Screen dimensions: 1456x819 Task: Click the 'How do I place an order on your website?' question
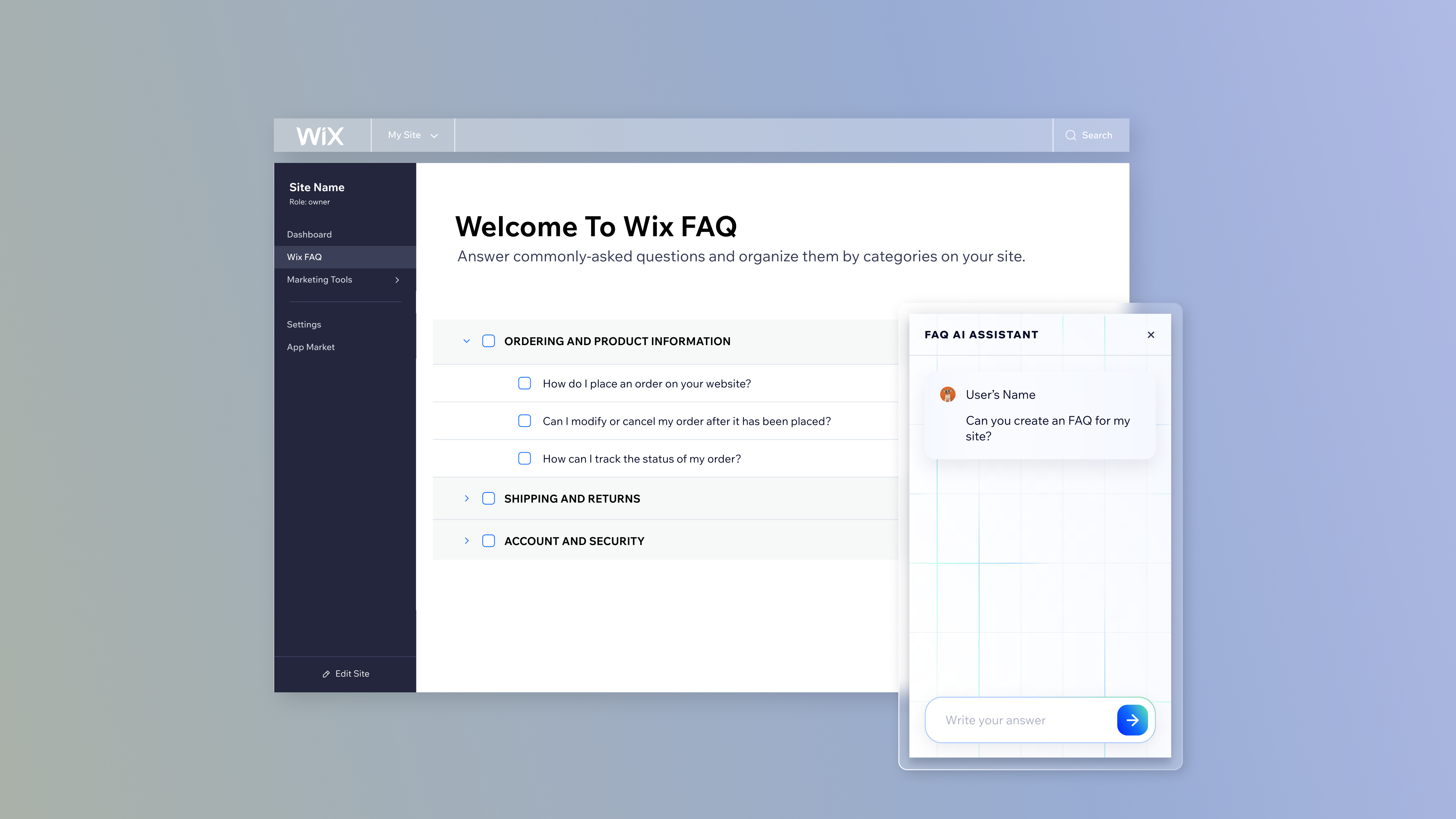[647, 384]
